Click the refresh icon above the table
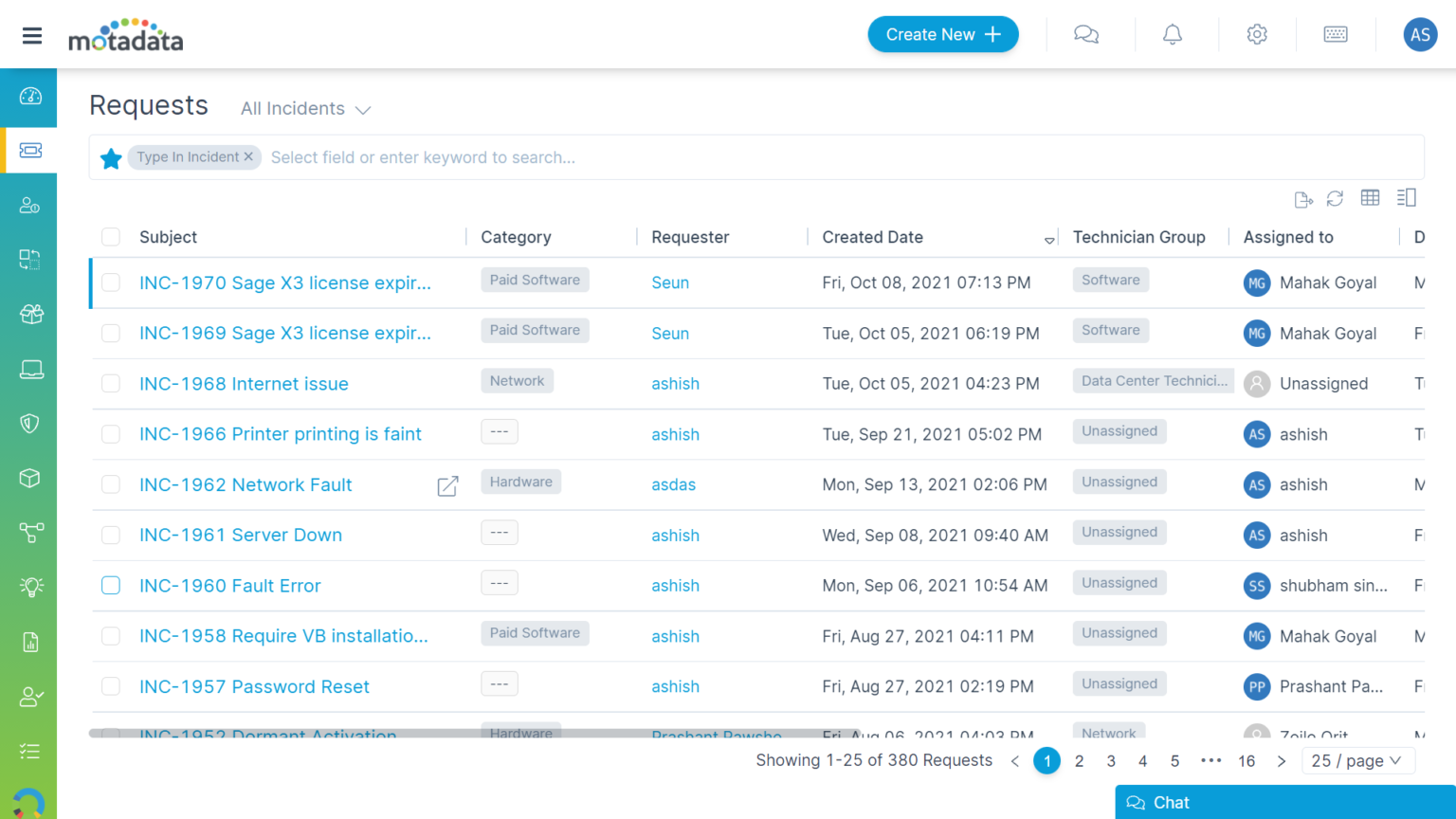The height and width of the screenshot is (819, 1456). 1335,198
